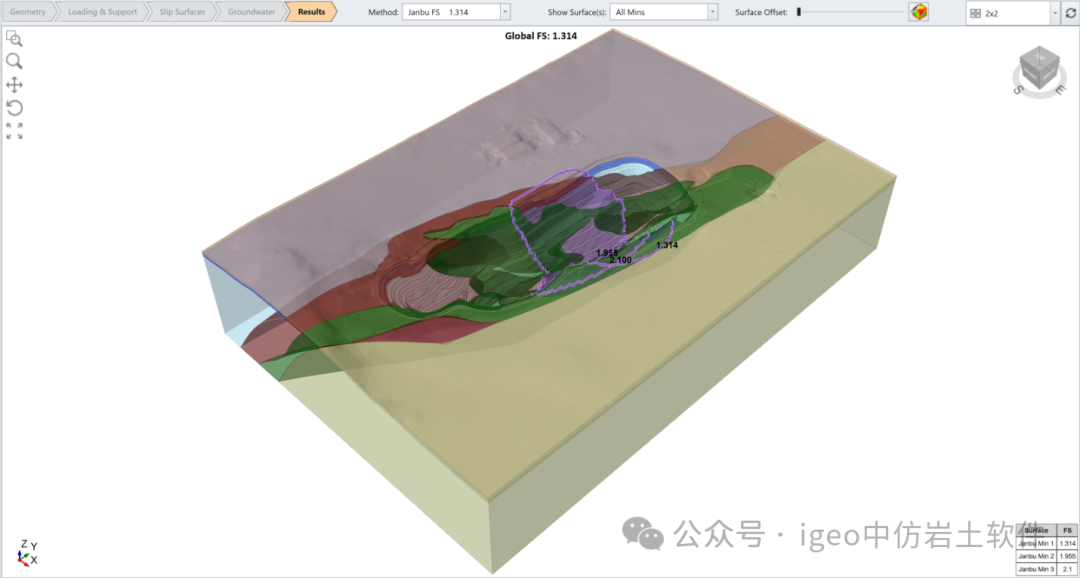
Task: Activate the zoom window tool
Action: click(x=14, y=38)
